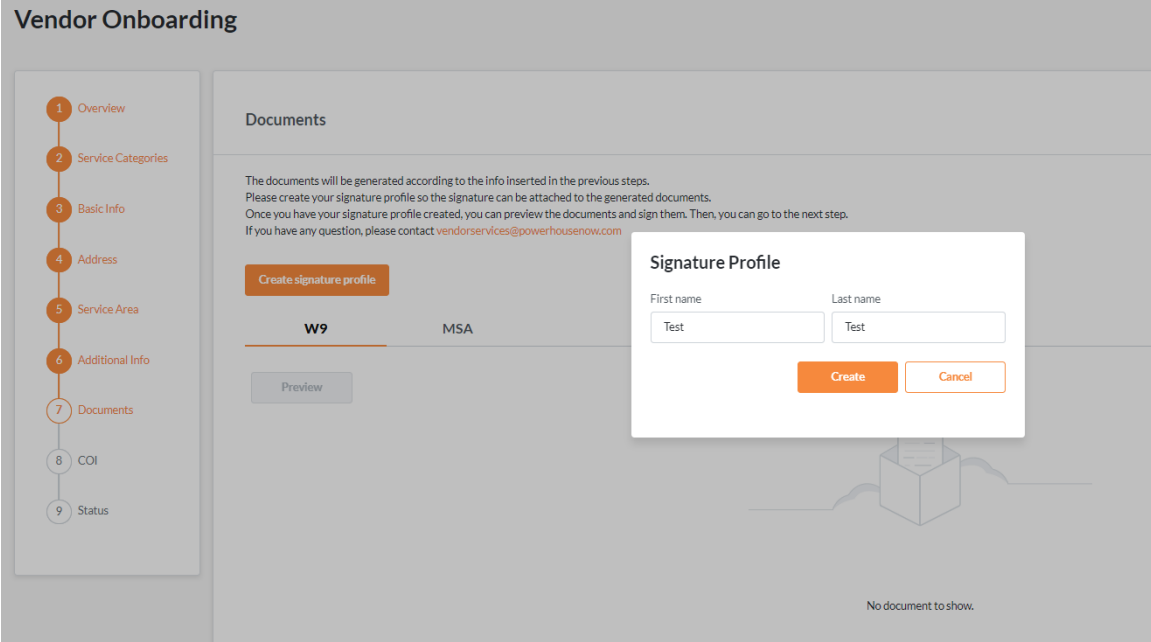Click step 6 circle icon in stepper

coord(59,360)
